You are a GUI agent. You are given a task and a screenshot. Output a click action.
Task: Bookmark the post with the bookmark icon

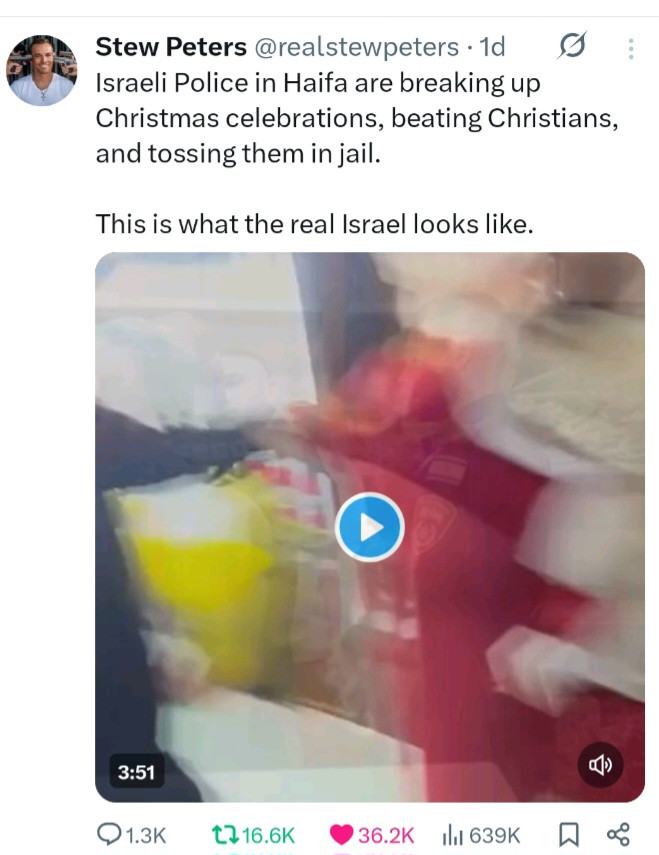569,835
